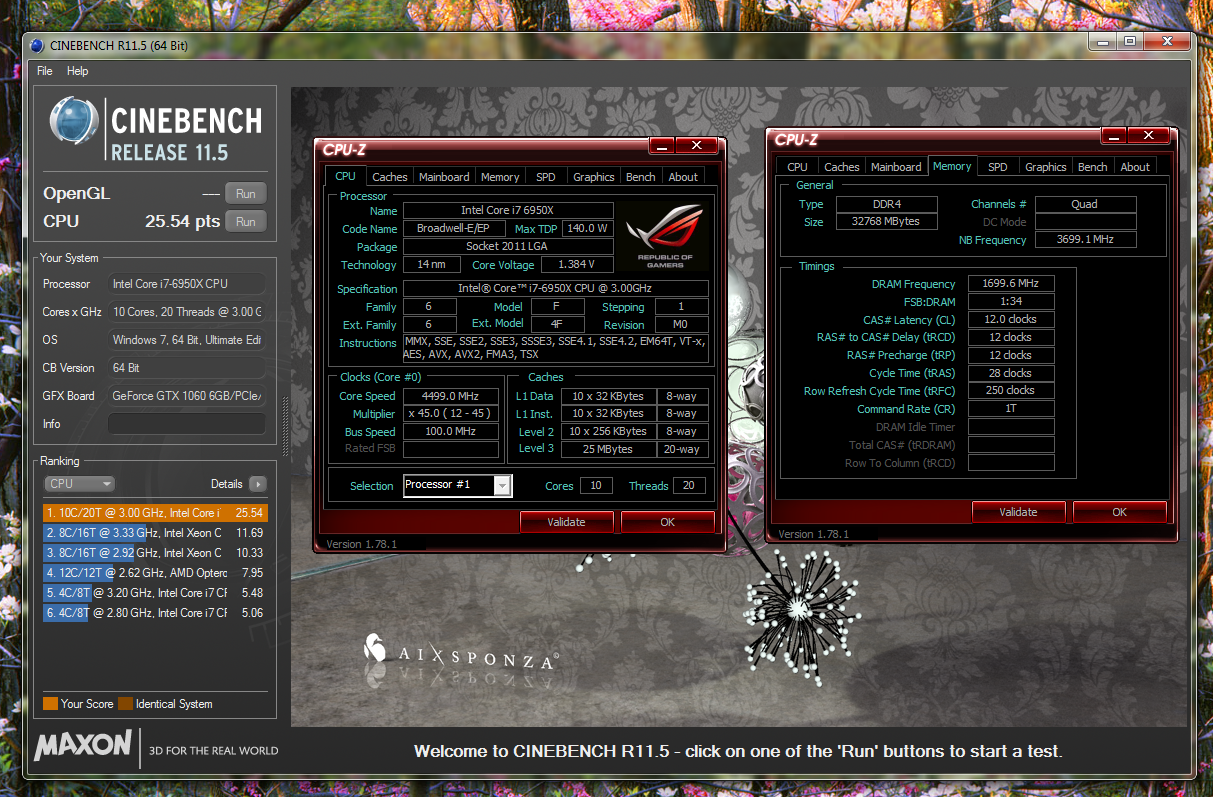The height and width of the screenshot is (797, 1213).
Task: Select ranking row 8C/16T @ 3.33 GHz
Action: pos(155,533)
